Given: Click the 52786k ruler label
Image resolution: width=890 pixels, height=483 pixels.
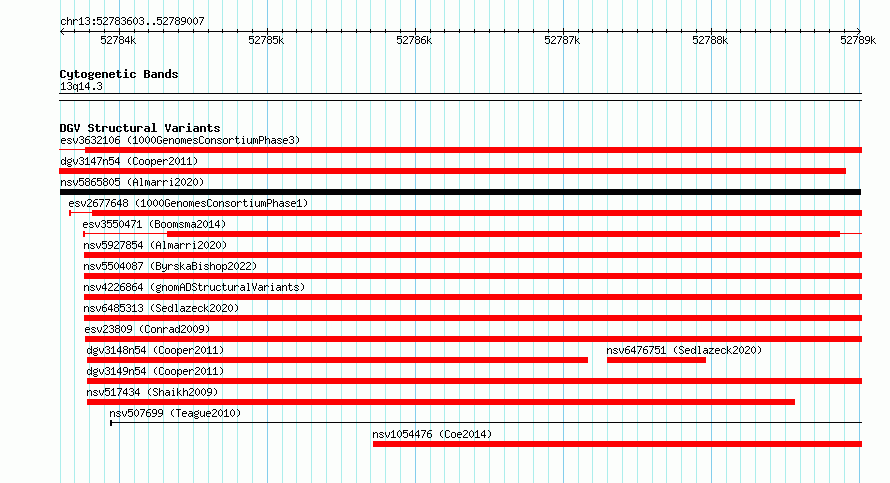Looking at the screenshot, I should [414, 40].
